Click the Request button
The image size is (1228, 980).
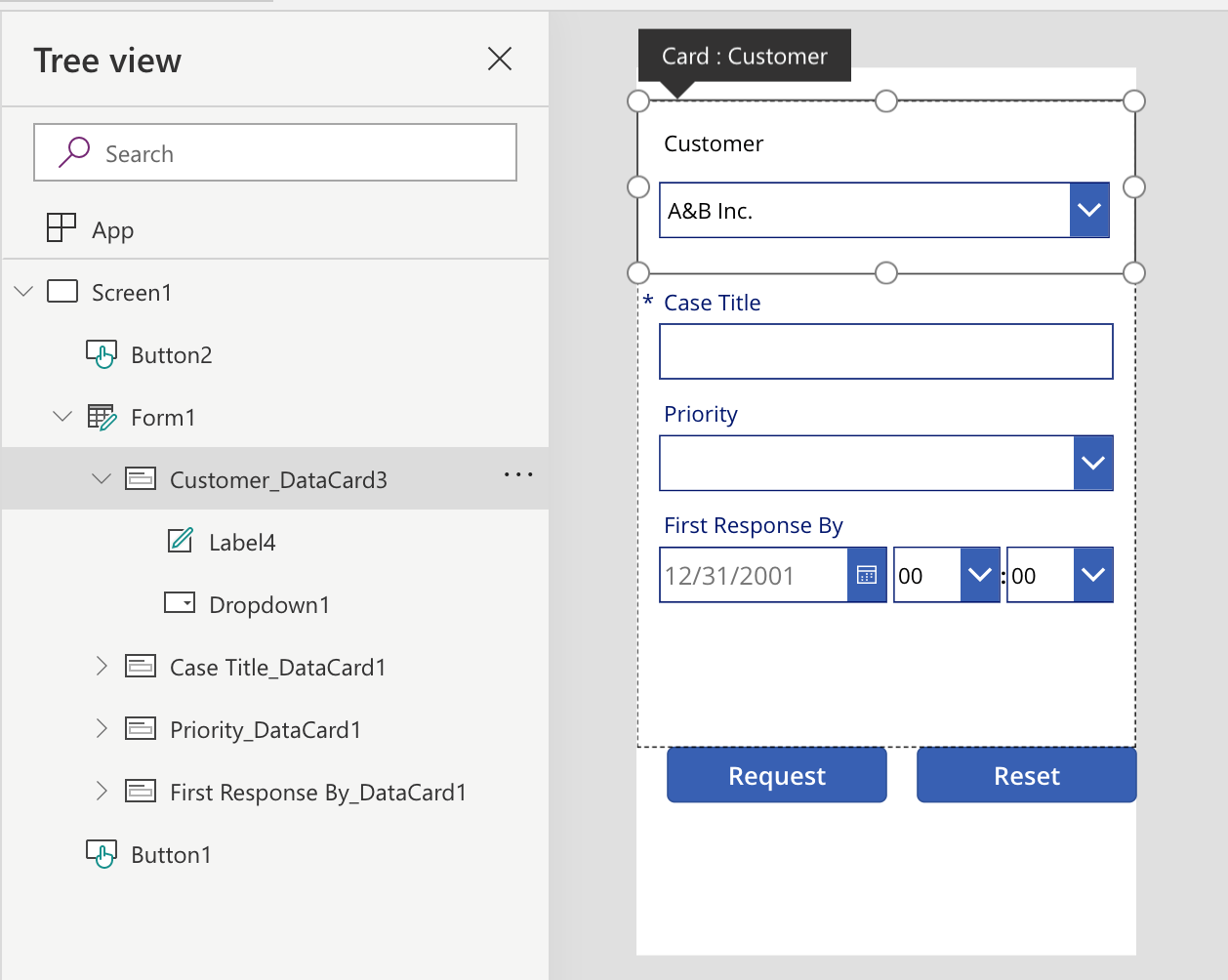click(x=776, y=775)
